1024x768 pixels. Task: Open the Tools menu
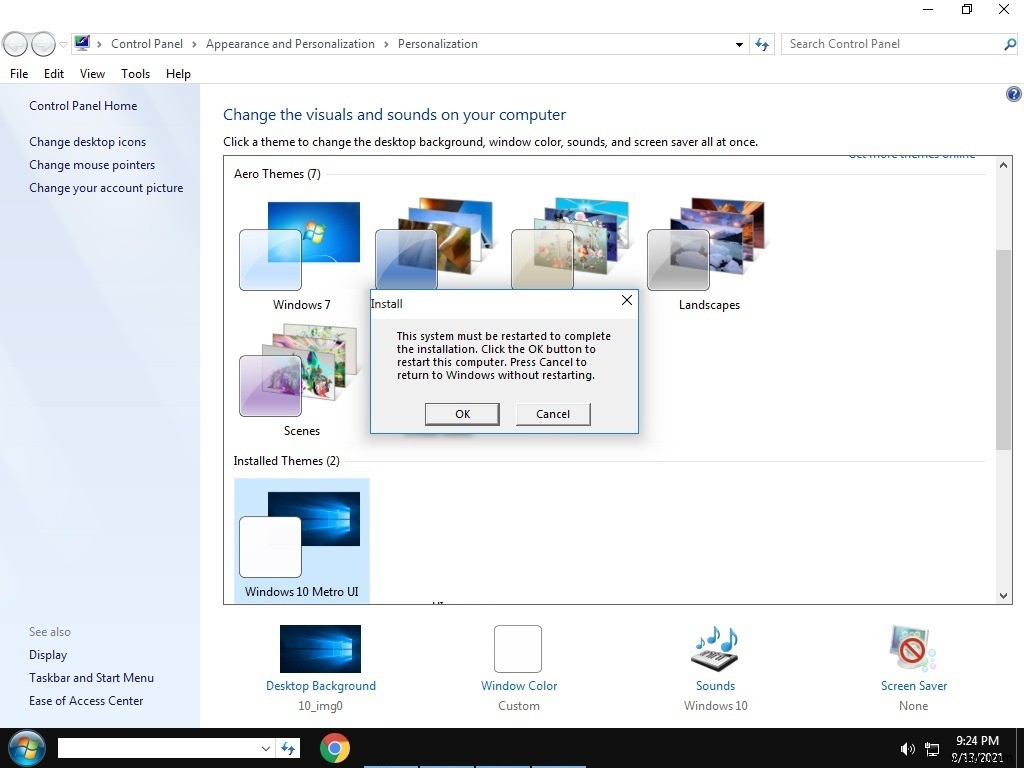pyautogui.click(x=135, y=73)
